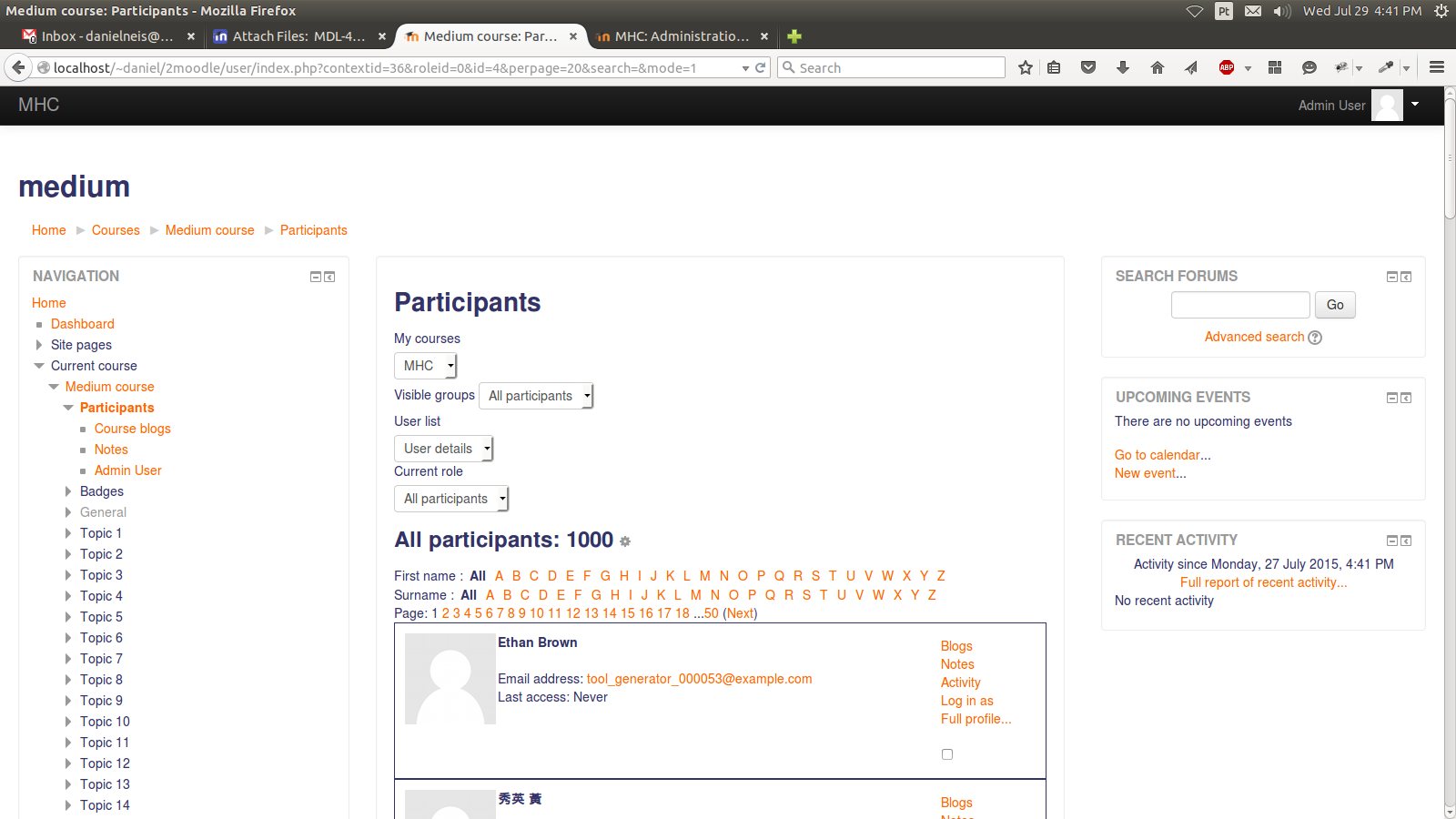Open the Admin User menu arrow
The height and width of the screenshot is (819, 1456).
point(1415,104)
